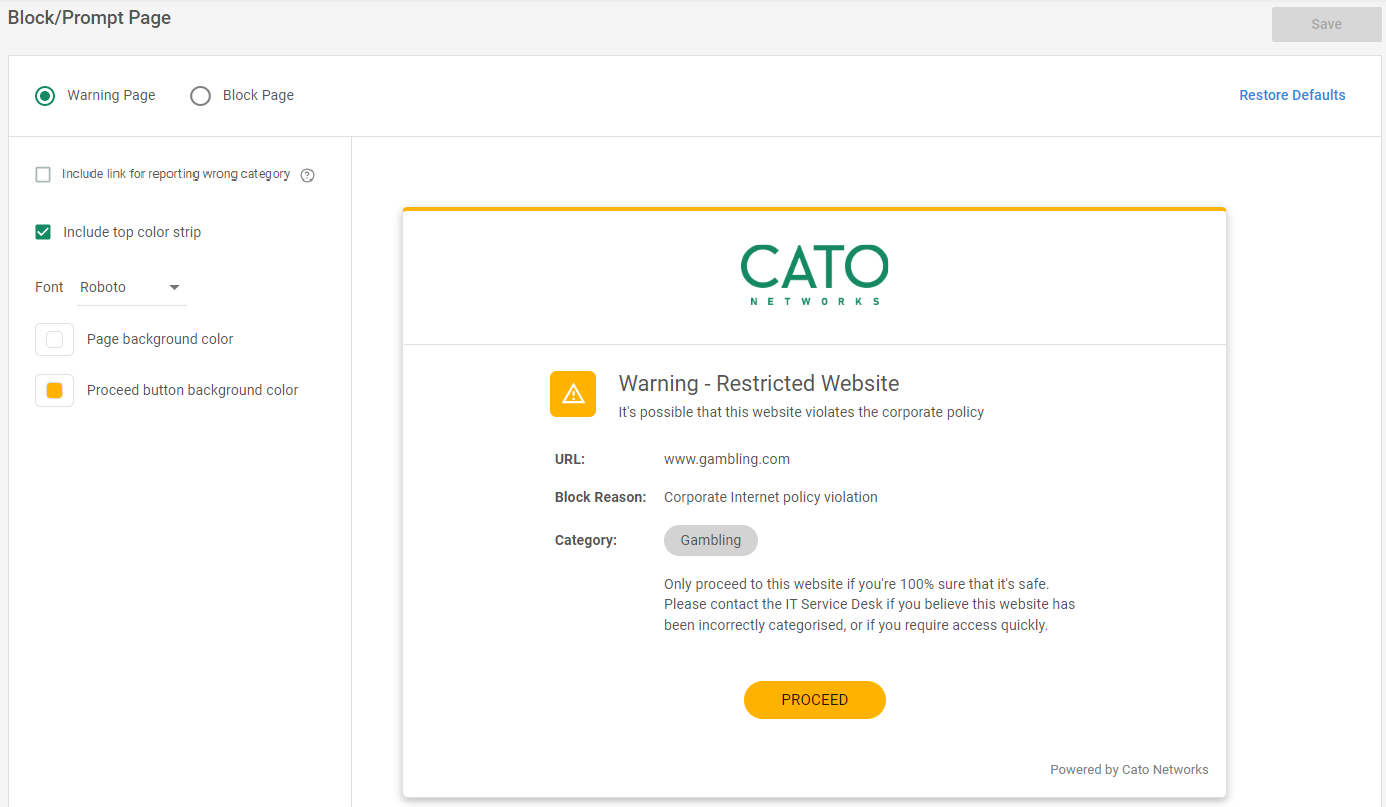Select the Block Page radio button
Image resolution: width=1386 pixels, height=807 pixels.
(201, 96)
